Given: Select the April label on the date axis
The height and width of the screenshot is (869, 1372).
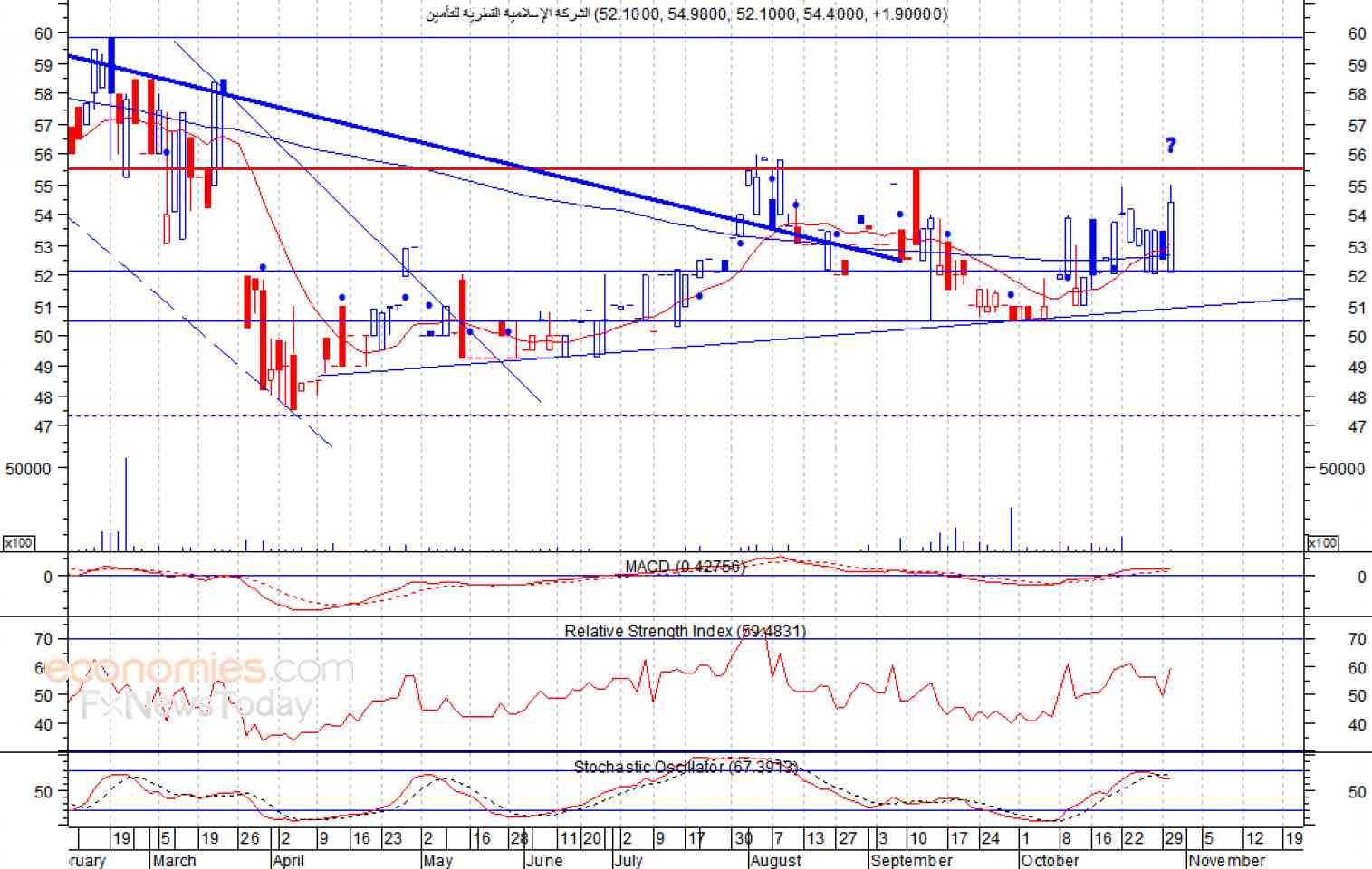Looking at the screenshot, I should tap(288, 860).
